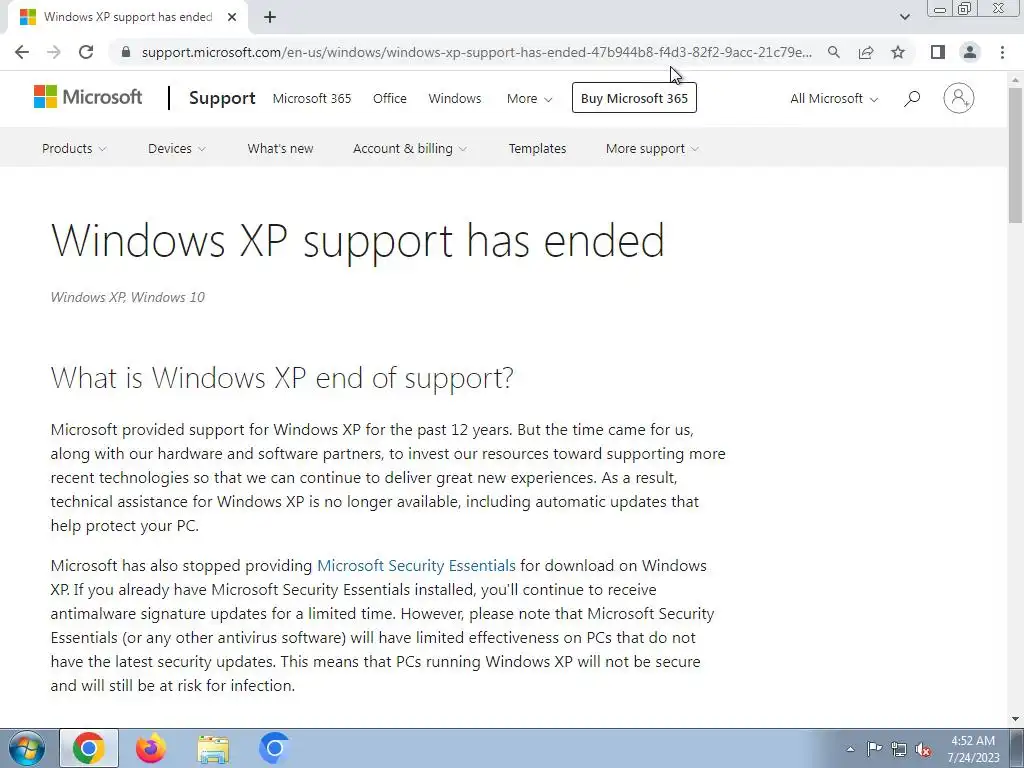This screenshot has height=768, width=1024.
Task: Open the side panel icon in Chrome toolbar
Action: [x=938, y=52]
